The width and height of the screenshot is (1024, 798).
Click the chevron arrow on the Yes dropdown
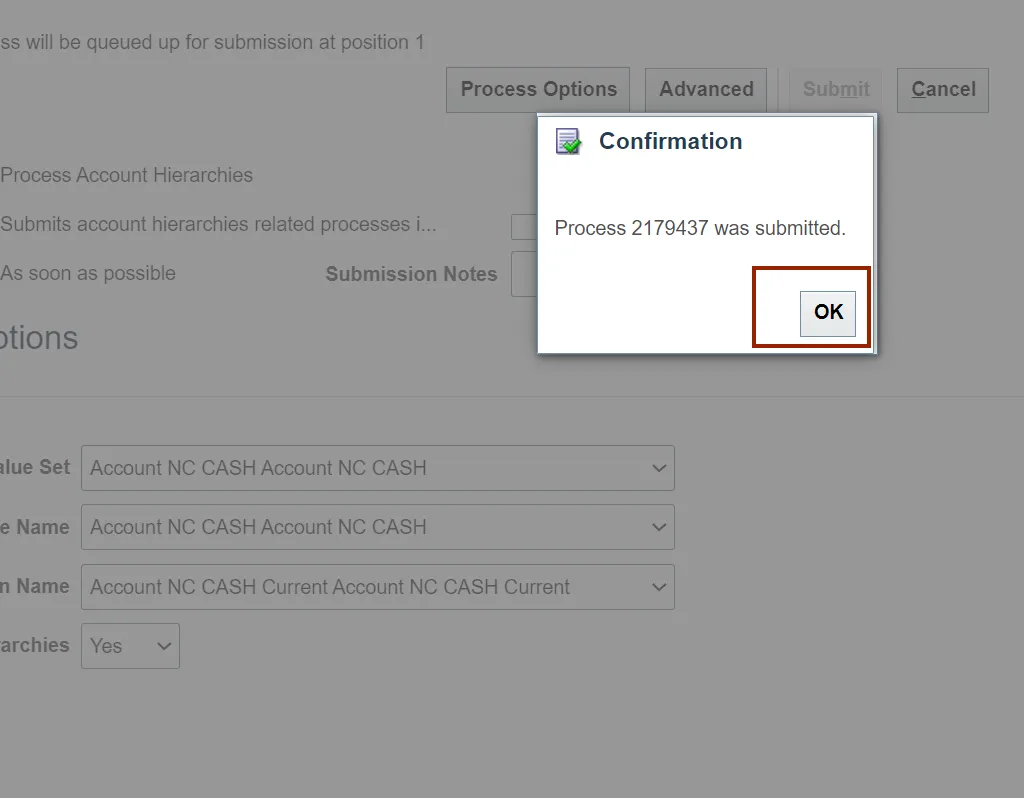(x=164, y=646)
